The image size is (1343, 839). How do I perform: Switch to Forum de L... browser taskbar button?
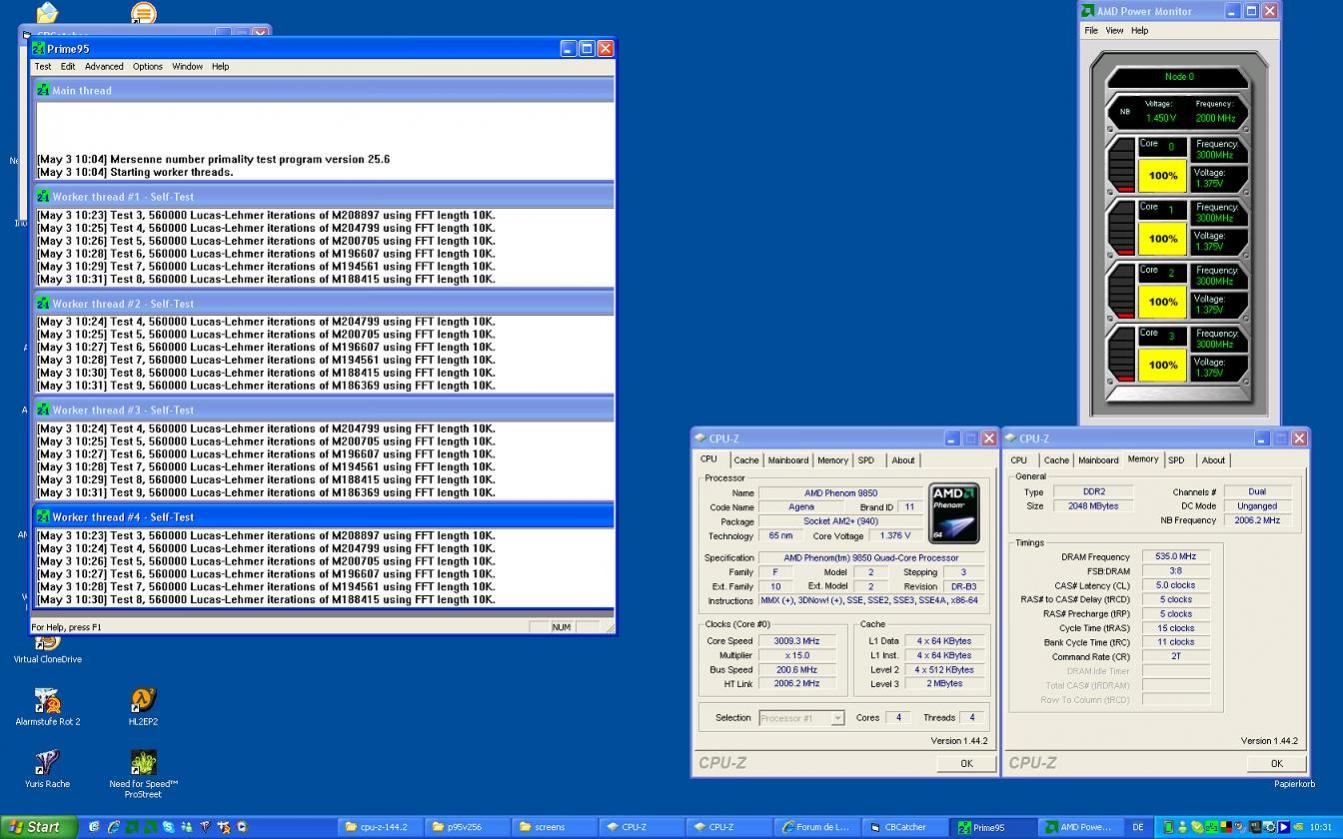coord(819,827)
